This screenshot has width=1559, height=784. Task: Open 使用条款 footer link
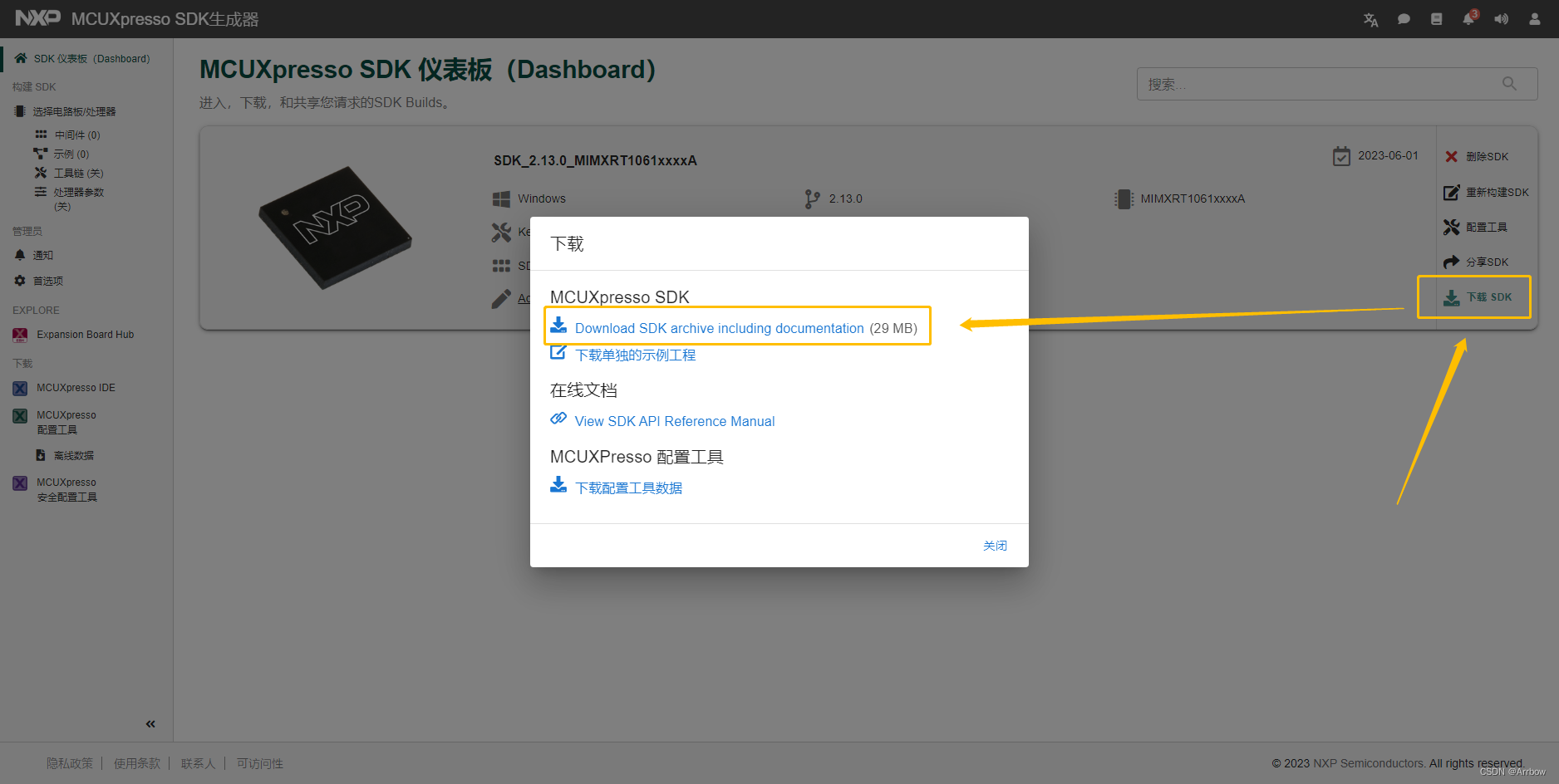coord(137,763)
